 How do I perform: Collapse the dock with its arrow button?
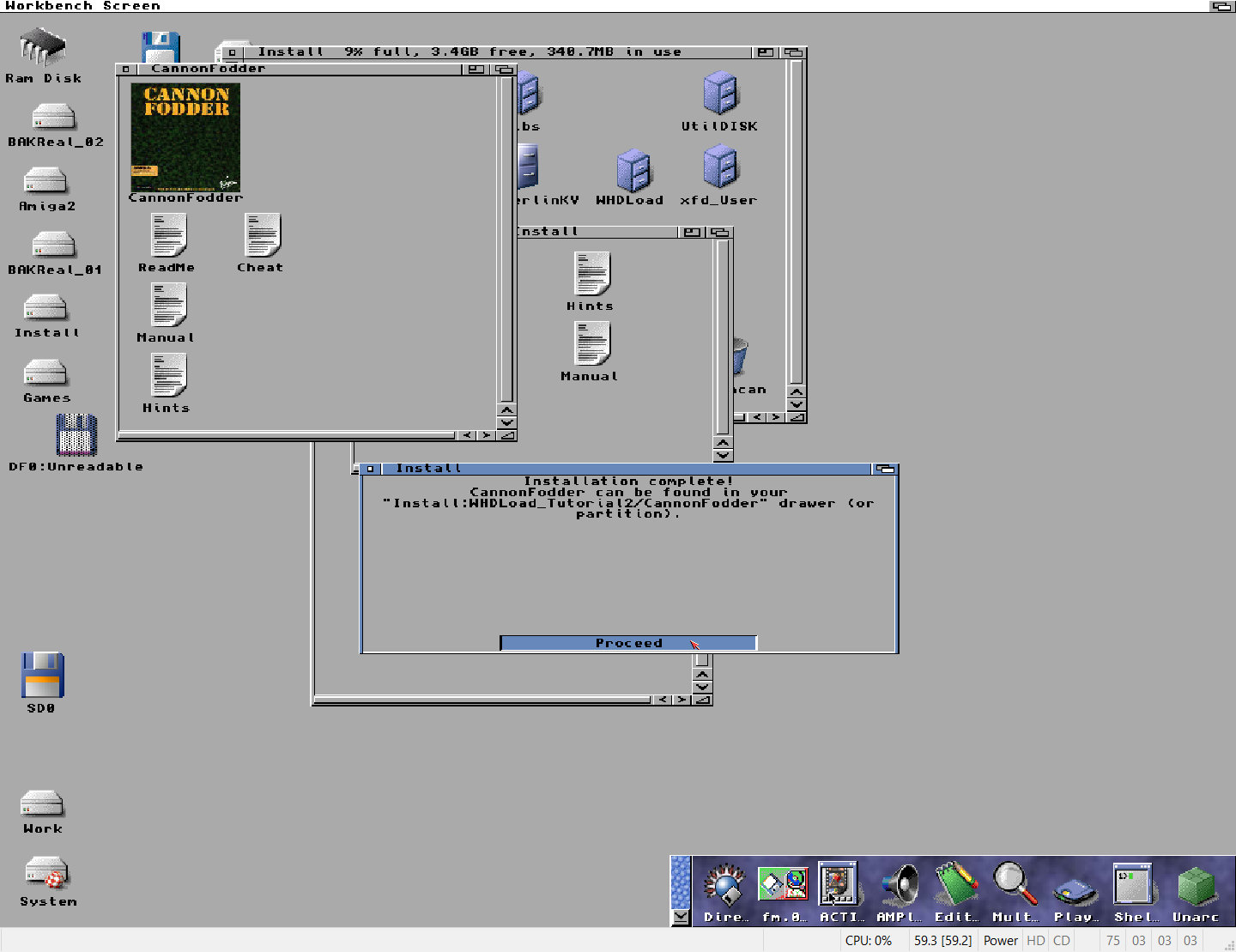coord(681,916)
